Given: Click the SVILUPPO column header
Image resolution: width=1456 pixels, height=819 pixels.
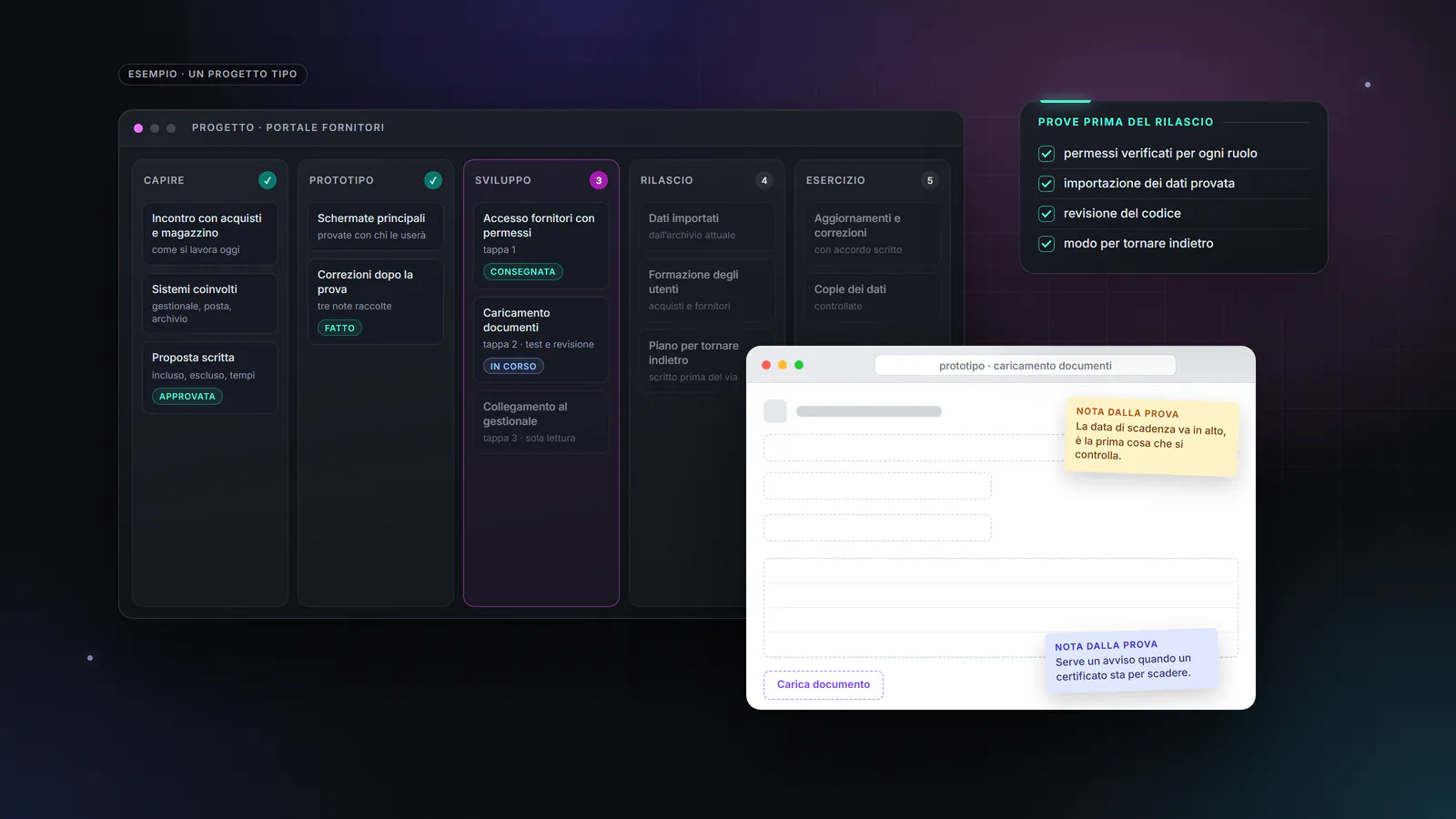Looking at the screenshot, I should 503,180.
